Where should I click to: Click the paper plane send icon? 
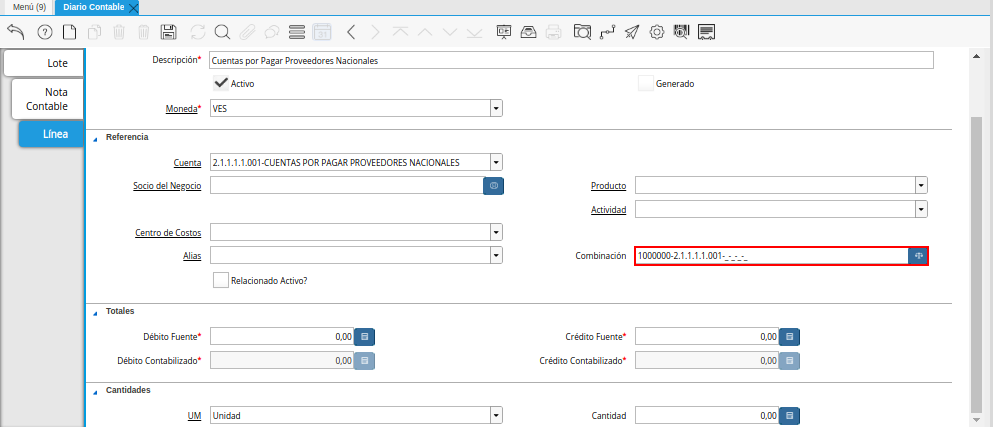[632, 32]
